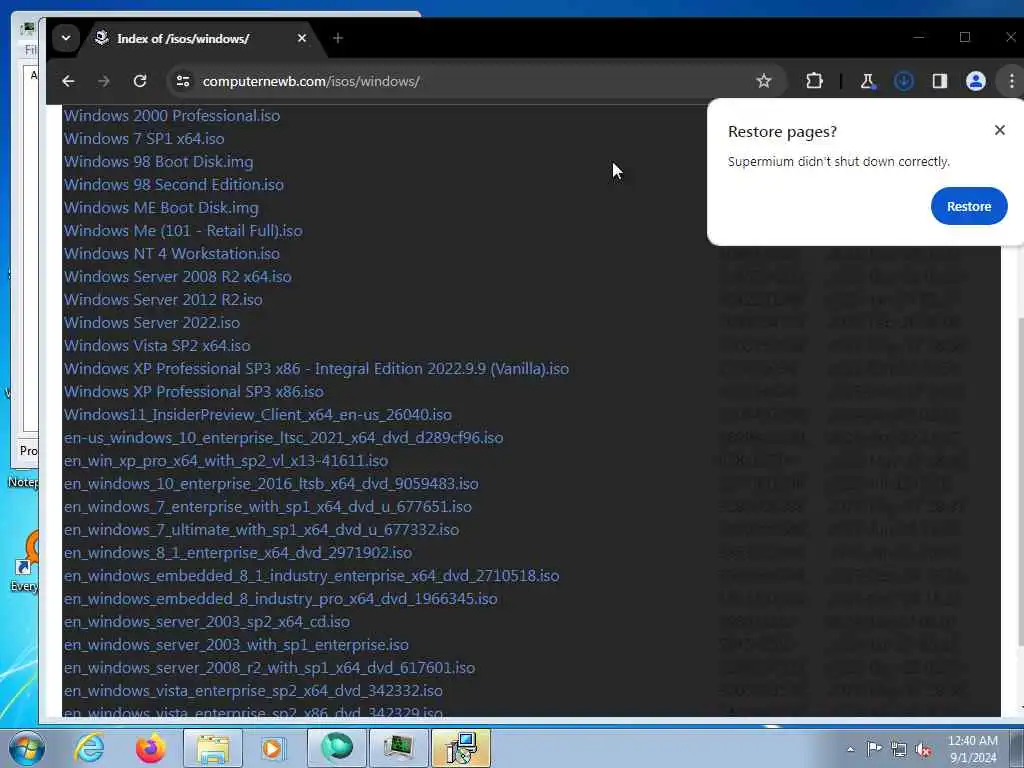Image resolution: width=1024 pixels, height=768 pixels.
Task: Open en_windows_8_1_enterprise_x64_dvd_2971902.iso link
Action: coord(238,552)
